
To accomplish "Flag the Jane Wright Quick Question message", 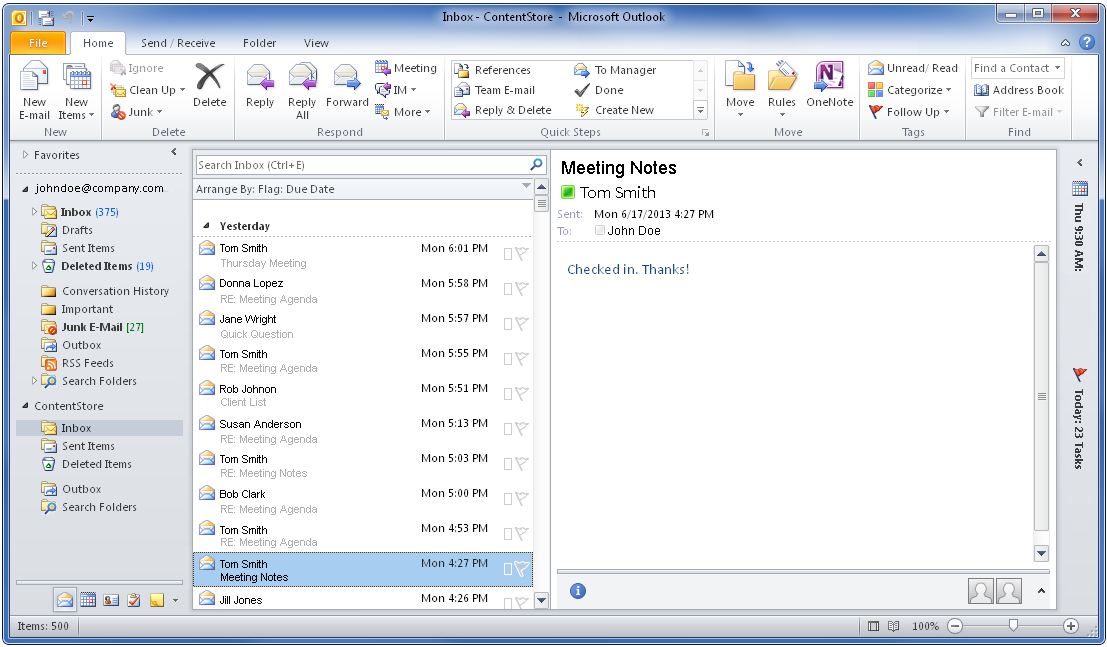I will 522,323.
